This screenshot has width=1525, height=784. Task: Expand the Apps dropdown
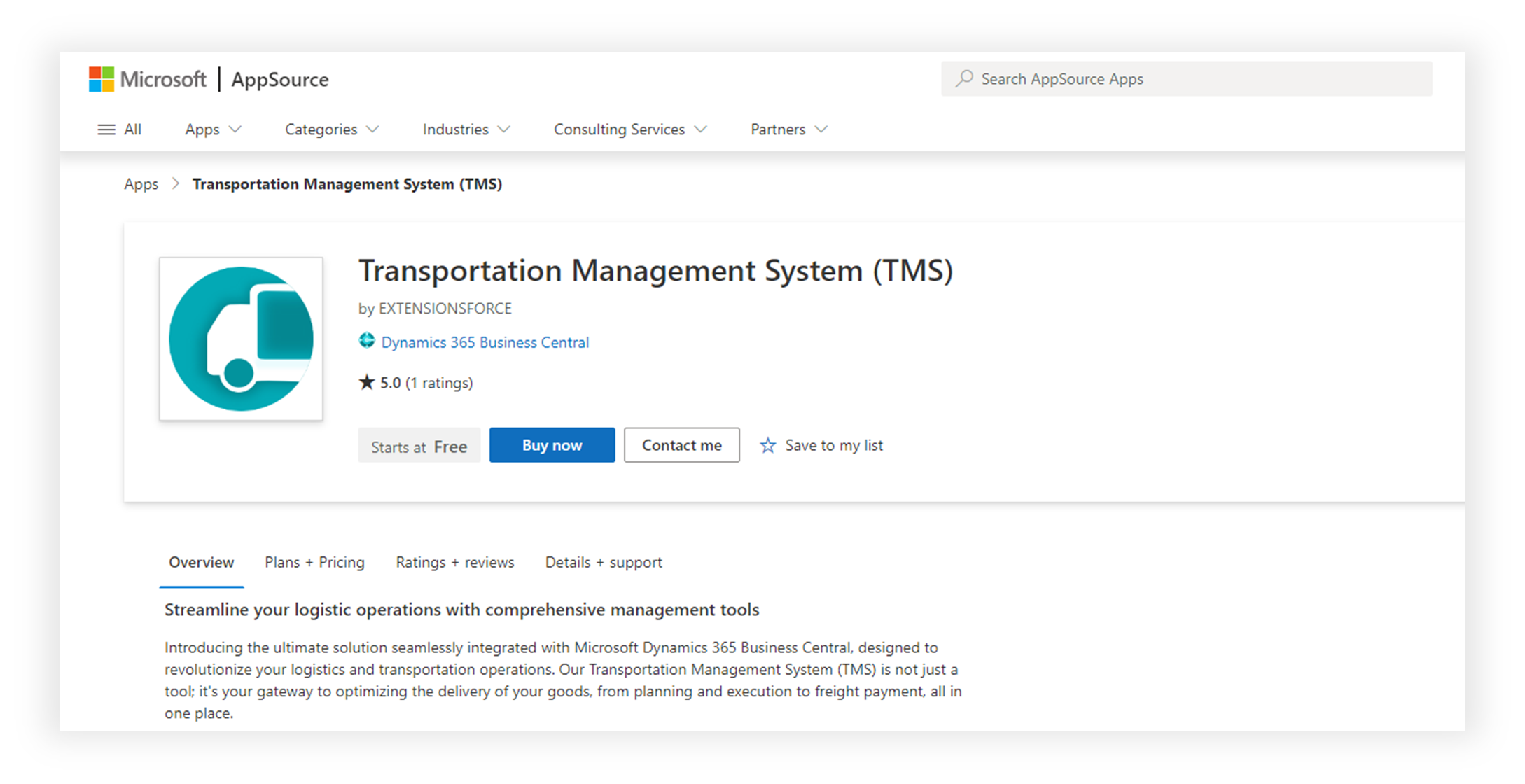point(212,129)
